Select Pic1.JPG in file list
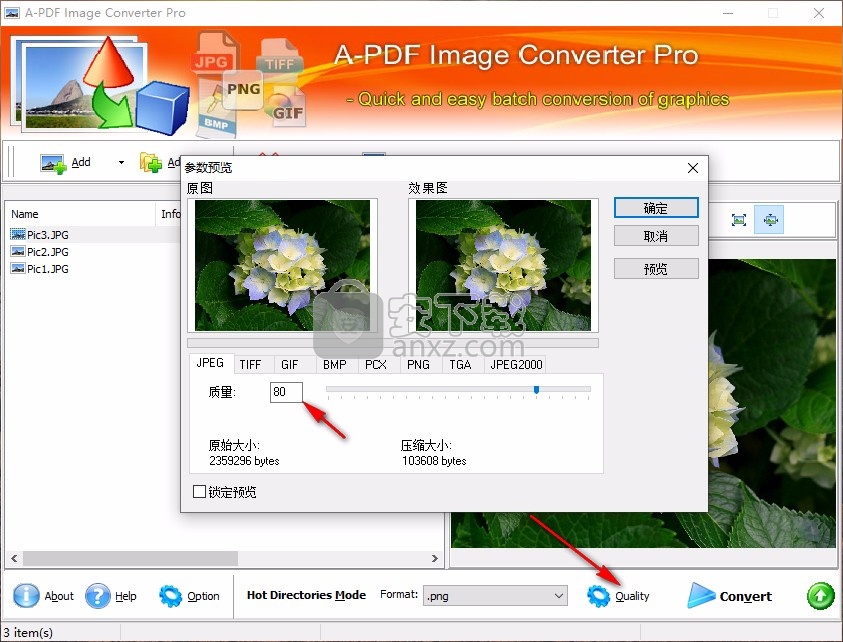 click(47, 269)
